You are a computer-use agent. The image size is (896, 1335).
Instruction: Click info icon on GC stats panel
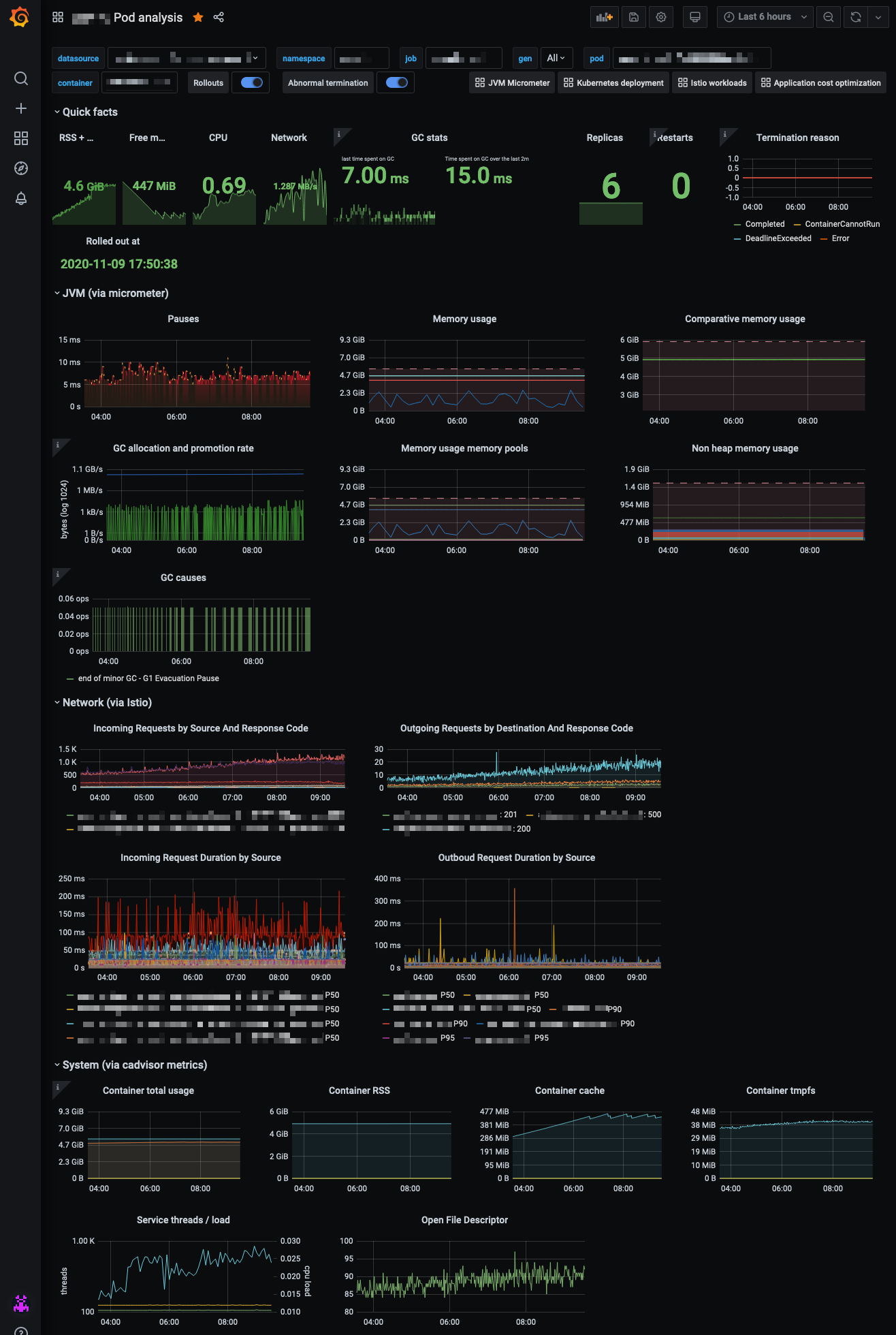[338, 134]
